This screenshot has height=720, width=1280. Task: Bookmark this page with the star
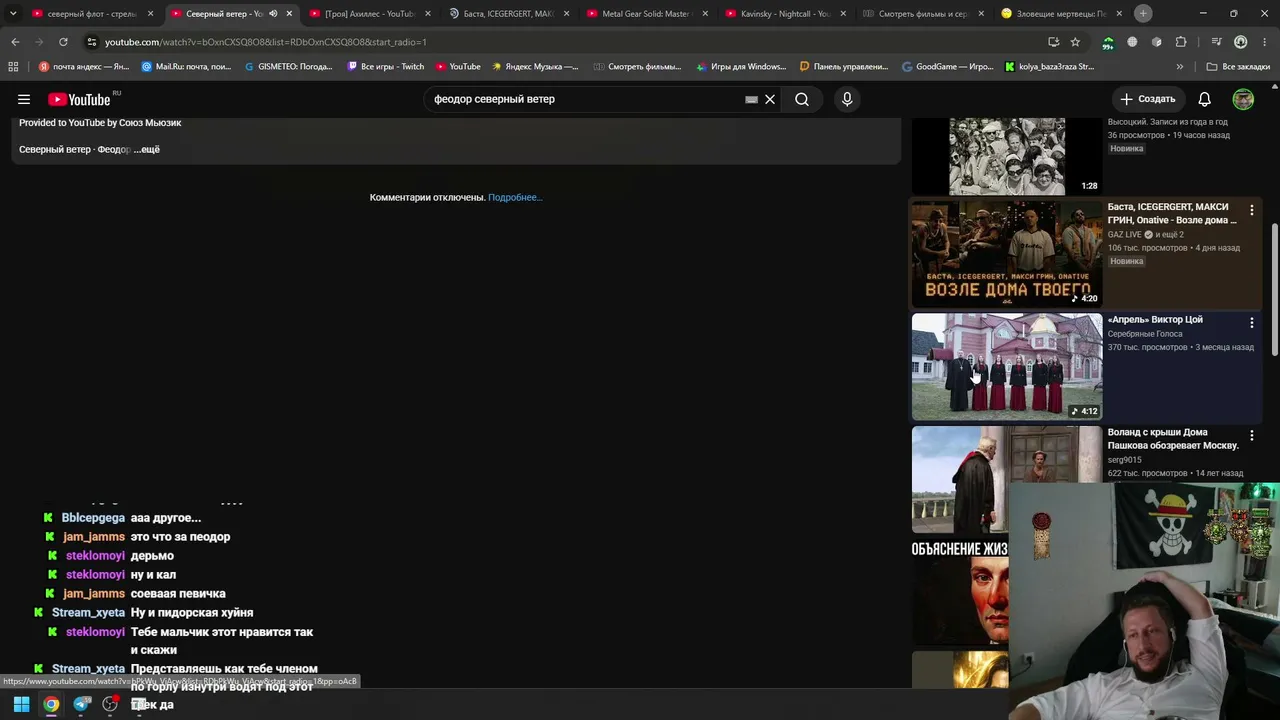point(1075,42)
